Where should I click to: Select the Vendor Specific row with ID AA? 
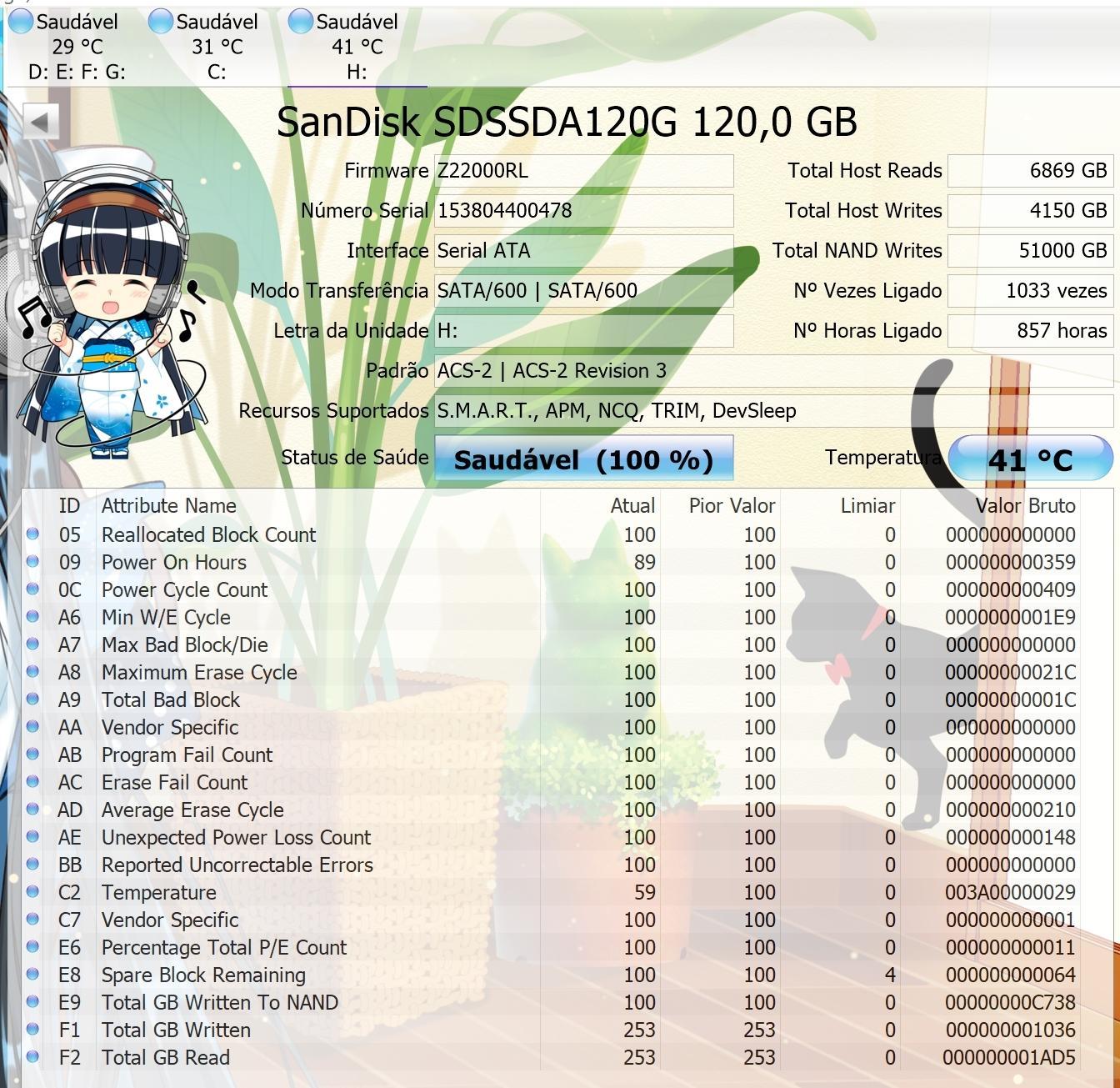(x=551, y=727)
